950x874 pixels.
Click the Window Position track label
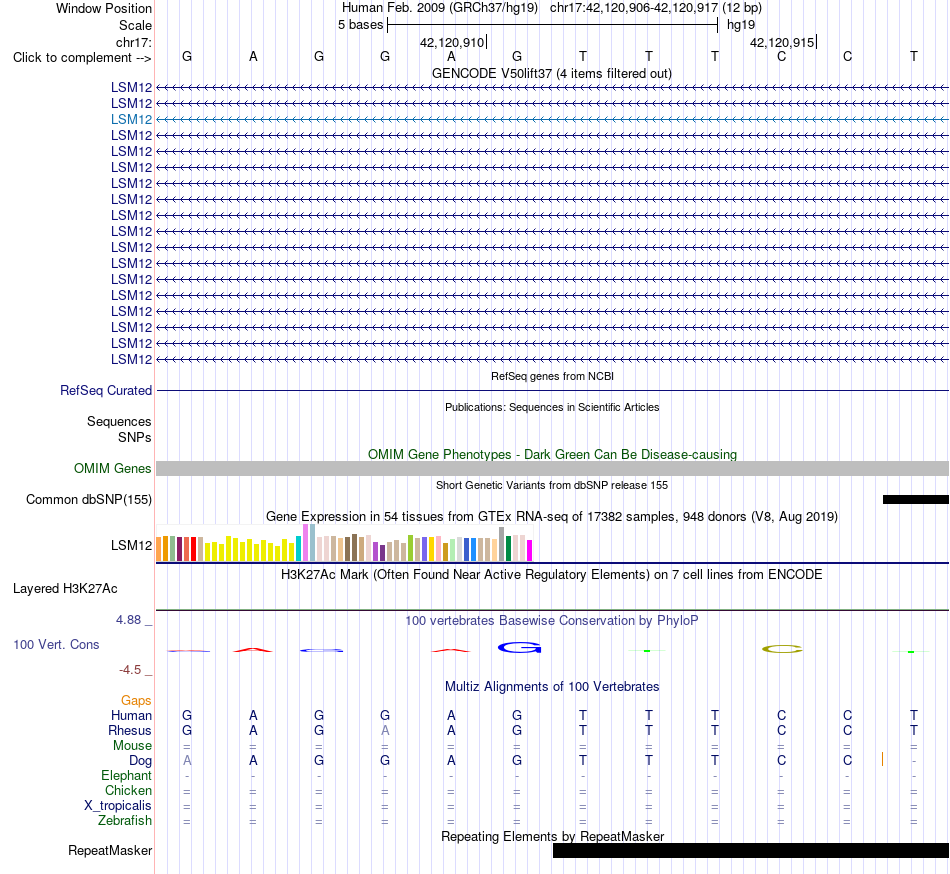104,8
